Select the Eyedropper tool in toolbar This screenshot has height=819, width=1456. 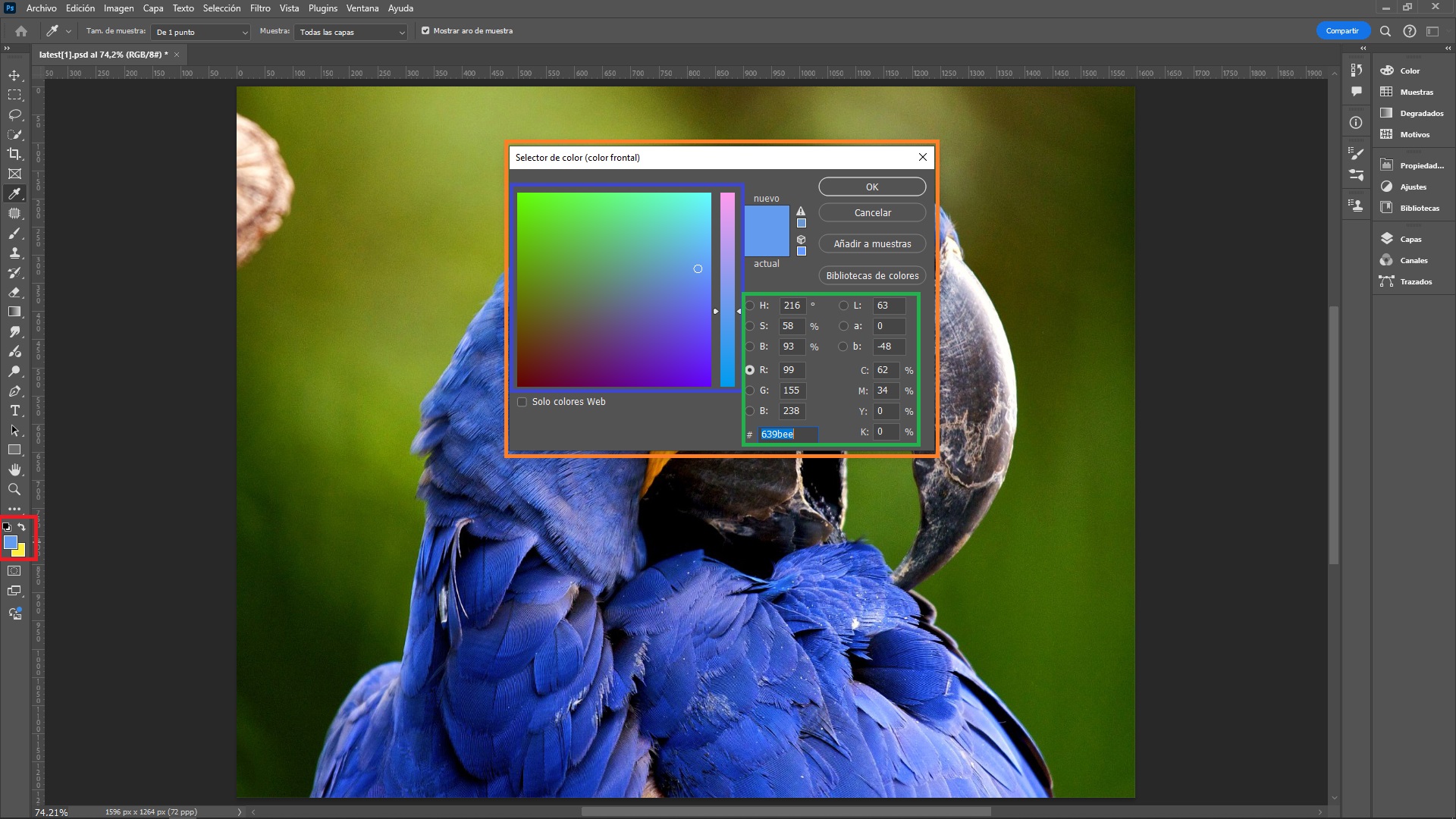pos(14,193)
